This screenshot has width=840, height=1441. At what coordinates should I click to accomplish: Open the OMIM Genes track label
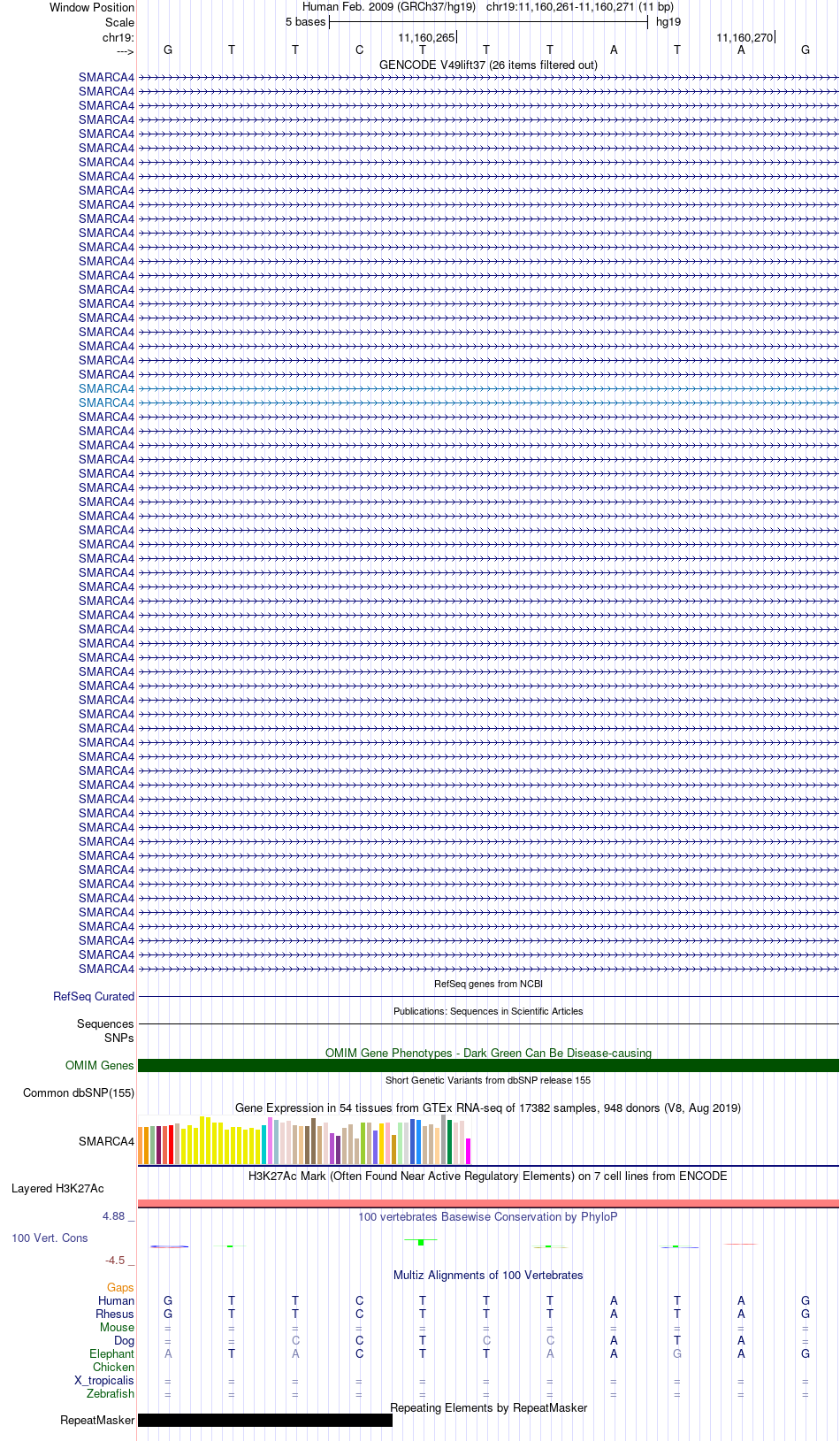click(x=100, y=1065)
